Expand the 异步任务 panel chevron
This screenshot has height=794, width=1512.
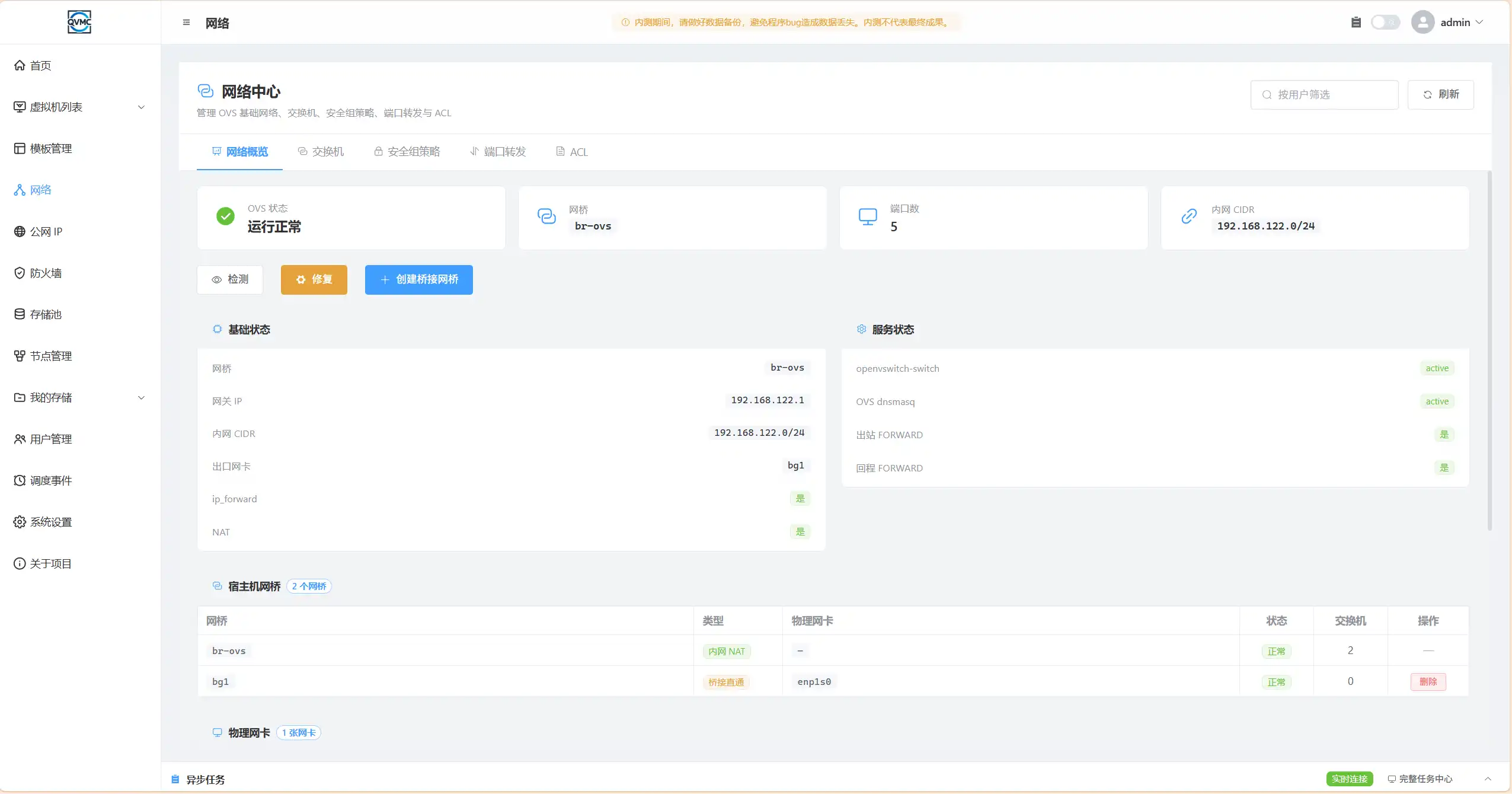[x=1488, y=779]
